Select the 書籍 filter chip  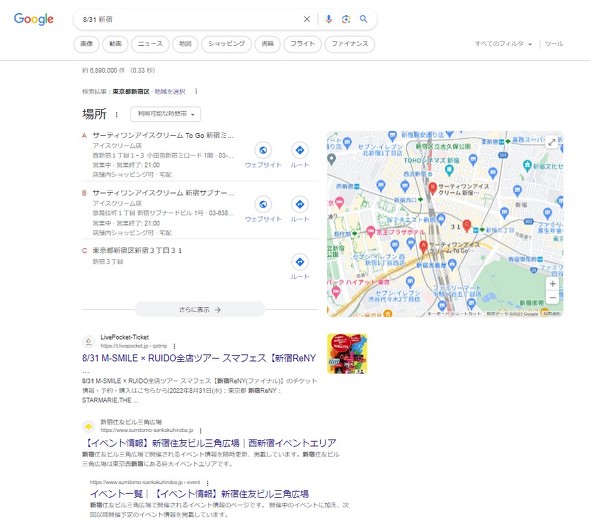pyautogui.click(x=267, y=44)
